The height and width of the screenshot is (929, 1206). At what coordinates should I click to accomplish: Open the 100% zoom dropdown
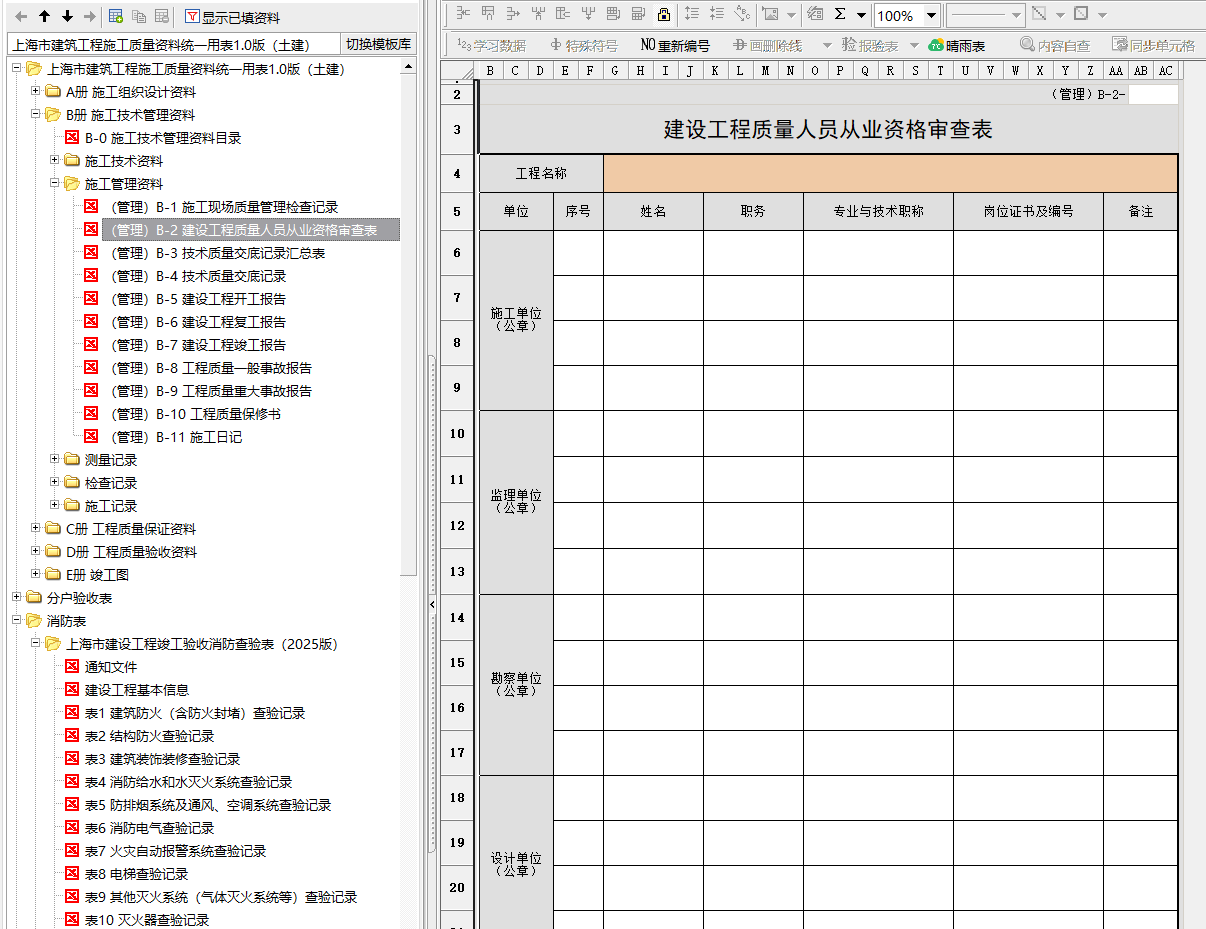pyautogui.click(x=931, y=15)
